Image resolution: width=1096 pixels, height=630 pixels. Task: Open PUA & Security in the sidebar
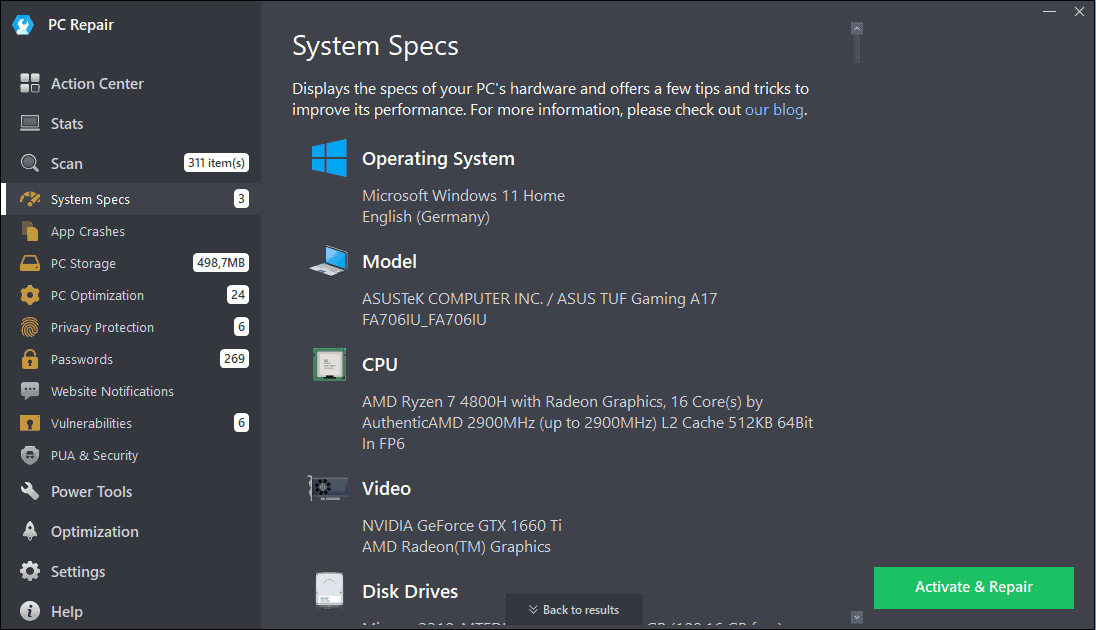tap(131, 455)
